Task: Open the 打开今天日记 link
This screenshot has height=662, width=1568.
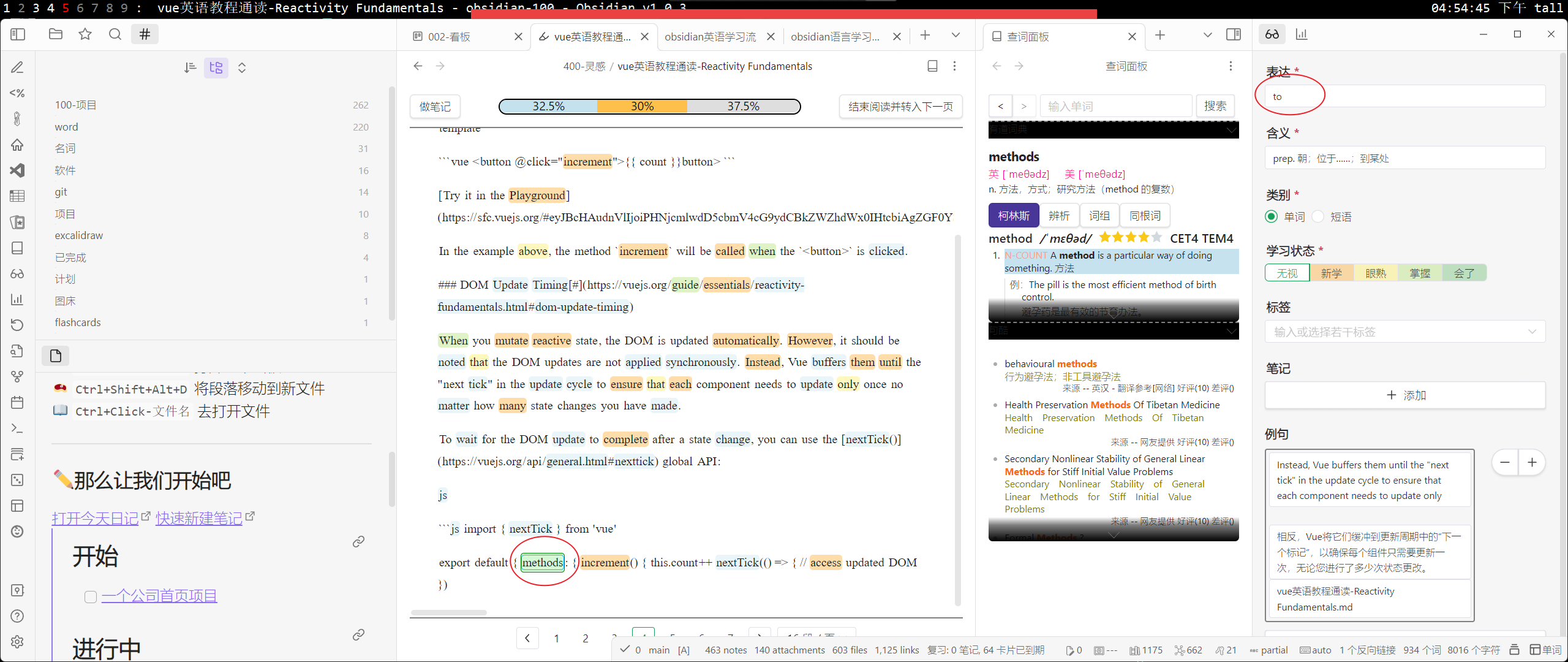Action: pos(95,518)
